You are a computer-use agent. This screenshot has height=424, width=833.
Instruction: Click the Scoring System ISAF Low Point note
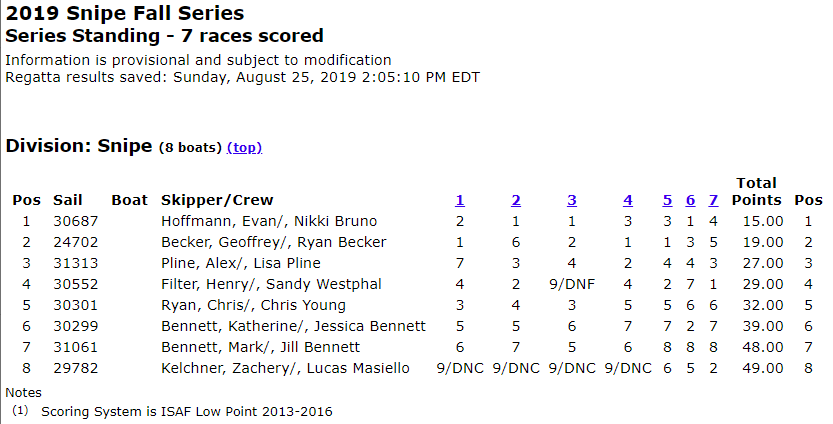pos(186,412)
